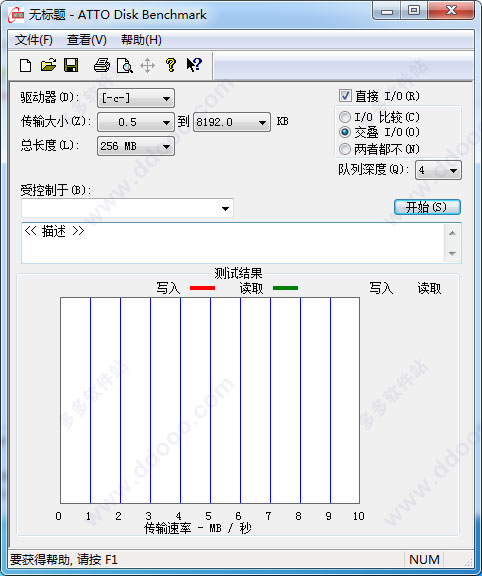Viewport: 482px width, 576px height.
Task: Click the window resize grip in status bar
Action: (468, 561)
